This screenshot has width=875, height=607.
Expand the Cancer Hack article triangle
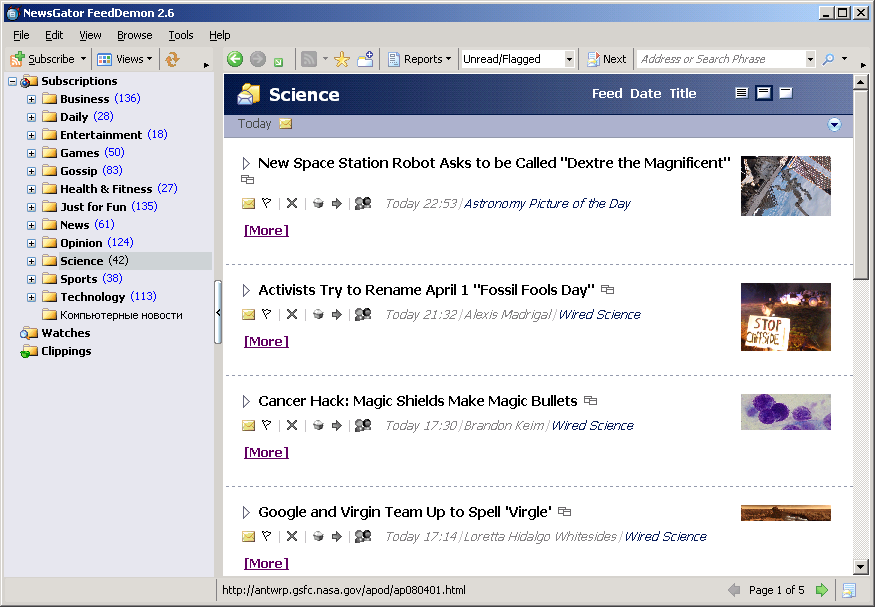[x=246, y=401]
